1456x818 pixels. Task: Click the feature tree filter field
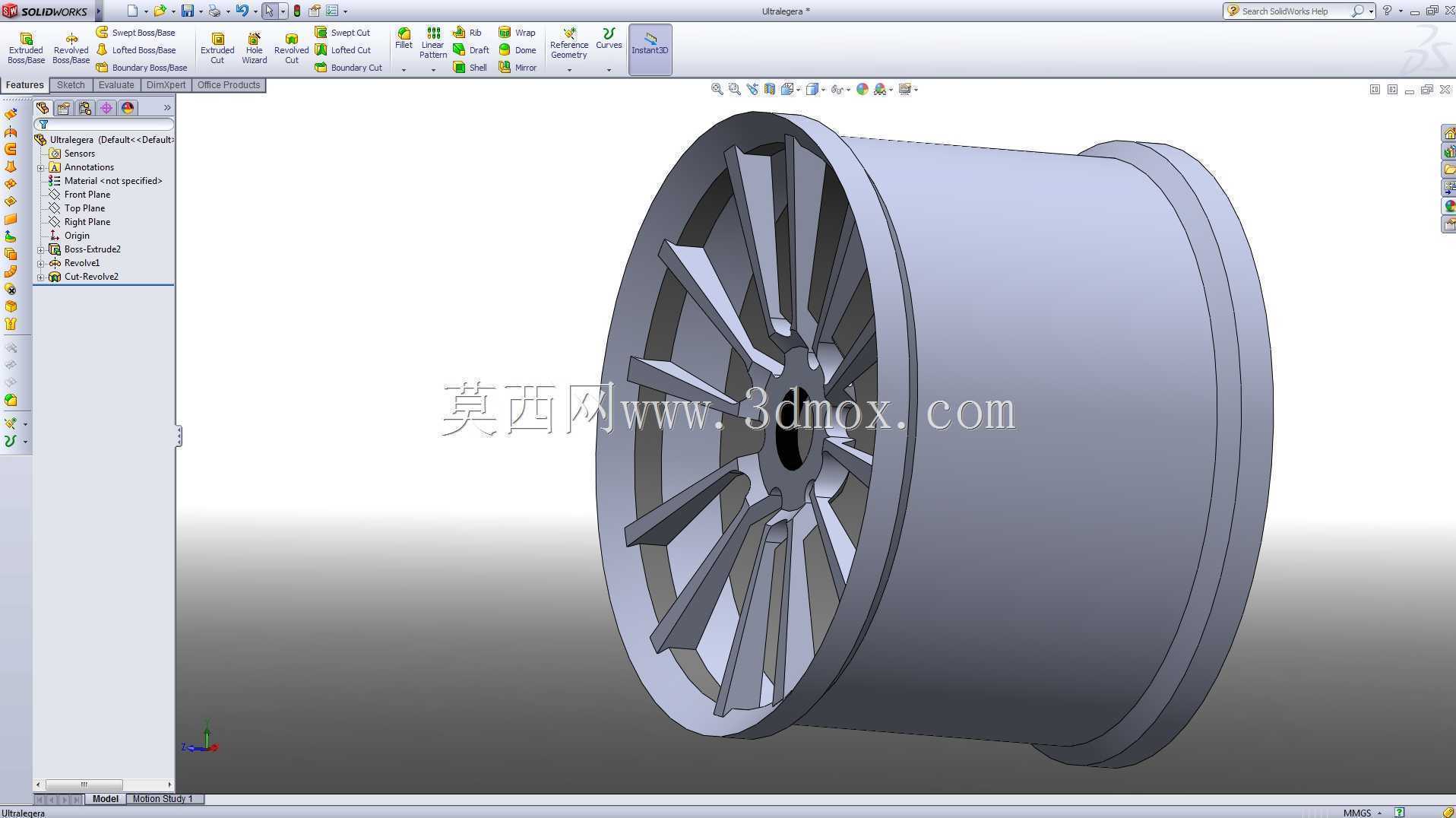pyautogui.click(x=104, y=125)
